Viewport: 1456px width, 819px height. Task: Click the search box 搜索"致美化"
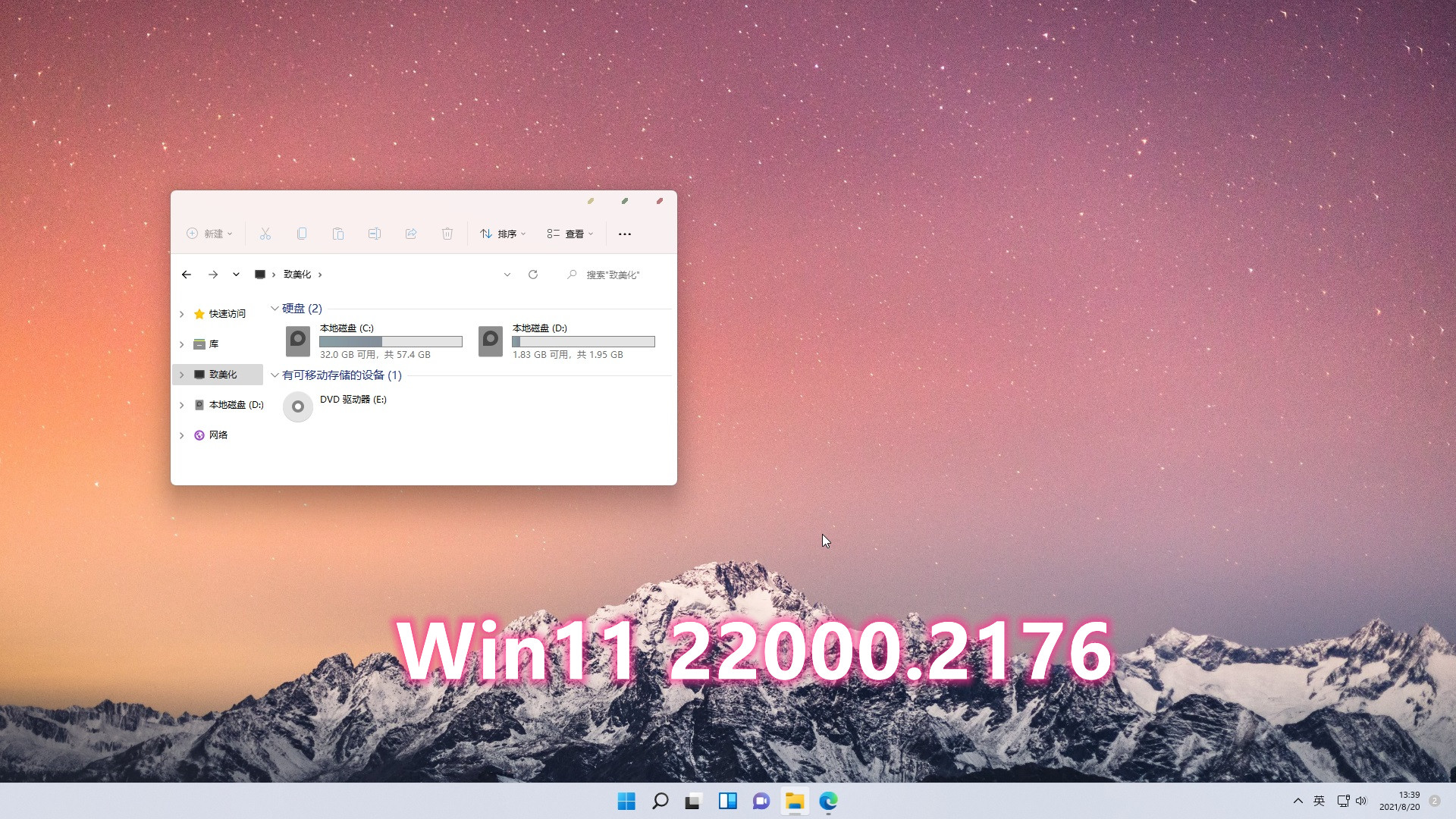click(614, 275)
